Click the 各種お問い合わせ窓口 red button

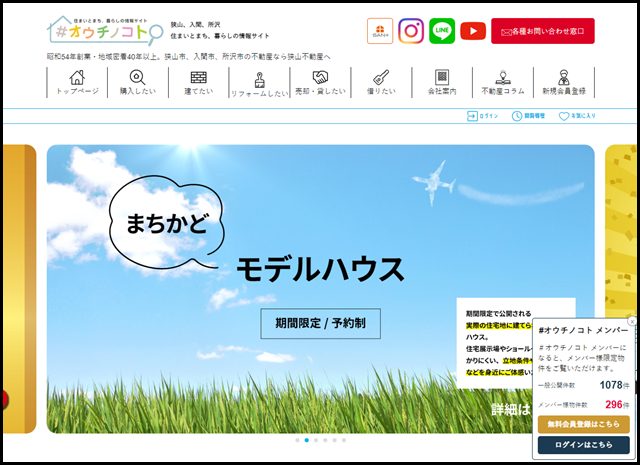coord(543,31)
